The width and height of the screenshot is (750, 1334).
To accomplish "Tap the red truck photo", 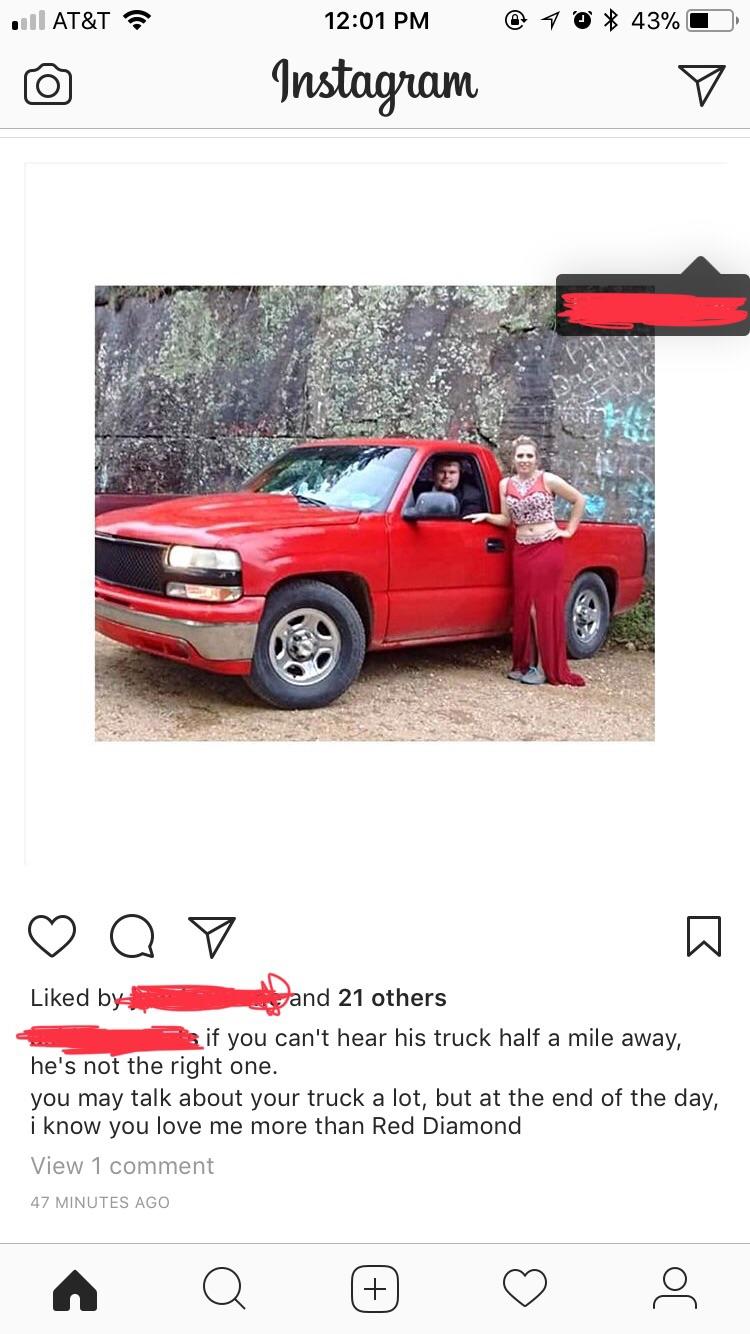I will [x=375, y=513].
